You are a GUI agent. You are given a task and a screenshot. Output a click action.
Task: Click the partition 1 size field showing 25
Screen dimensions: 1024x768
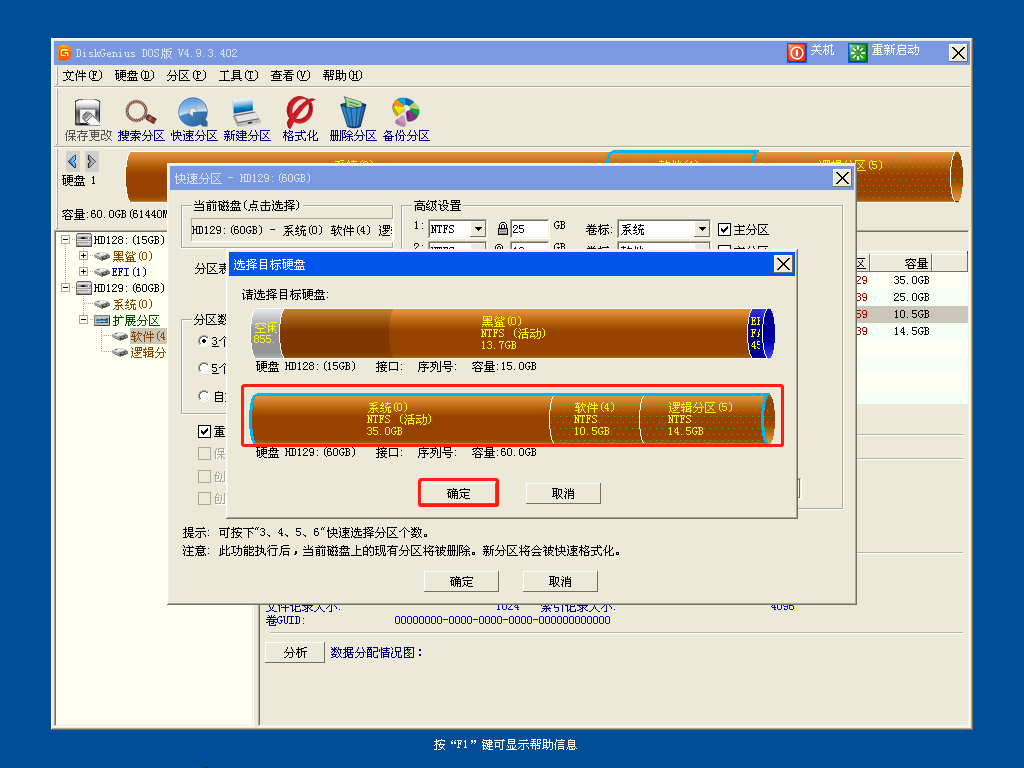click(x=529, y=229)
